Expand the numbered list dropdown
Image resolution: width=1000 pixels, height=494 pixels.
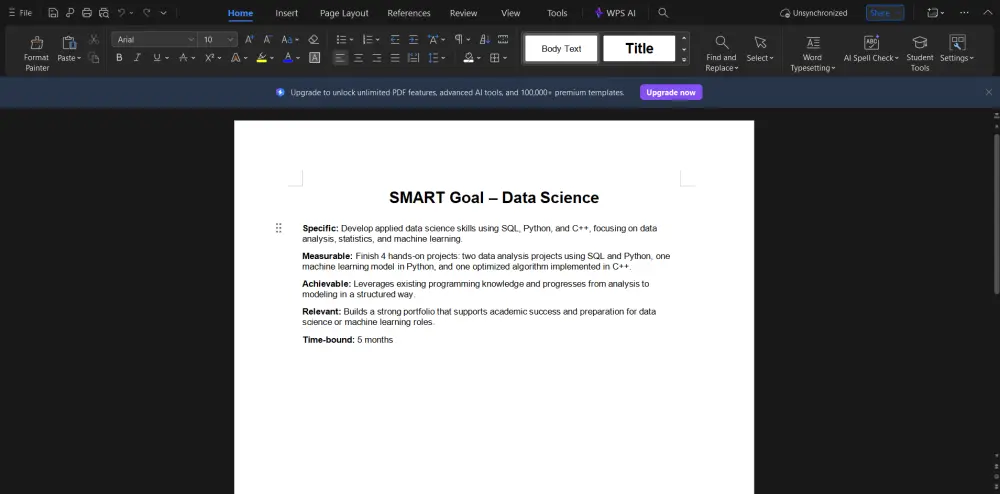click(x=377, y=40)
